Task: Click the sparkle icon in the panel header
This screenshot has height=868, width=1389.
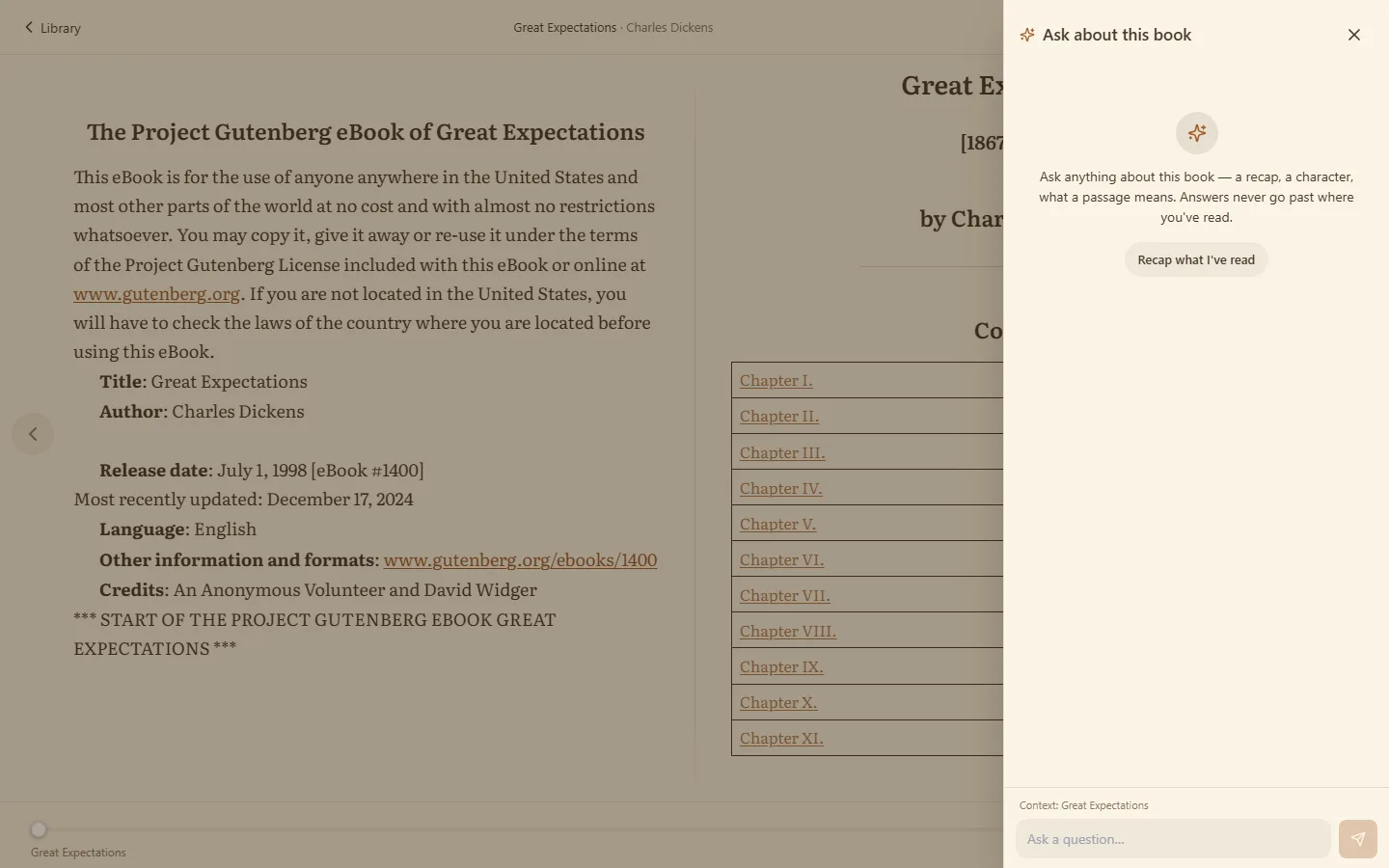Action: click(x=1027, y=35)
